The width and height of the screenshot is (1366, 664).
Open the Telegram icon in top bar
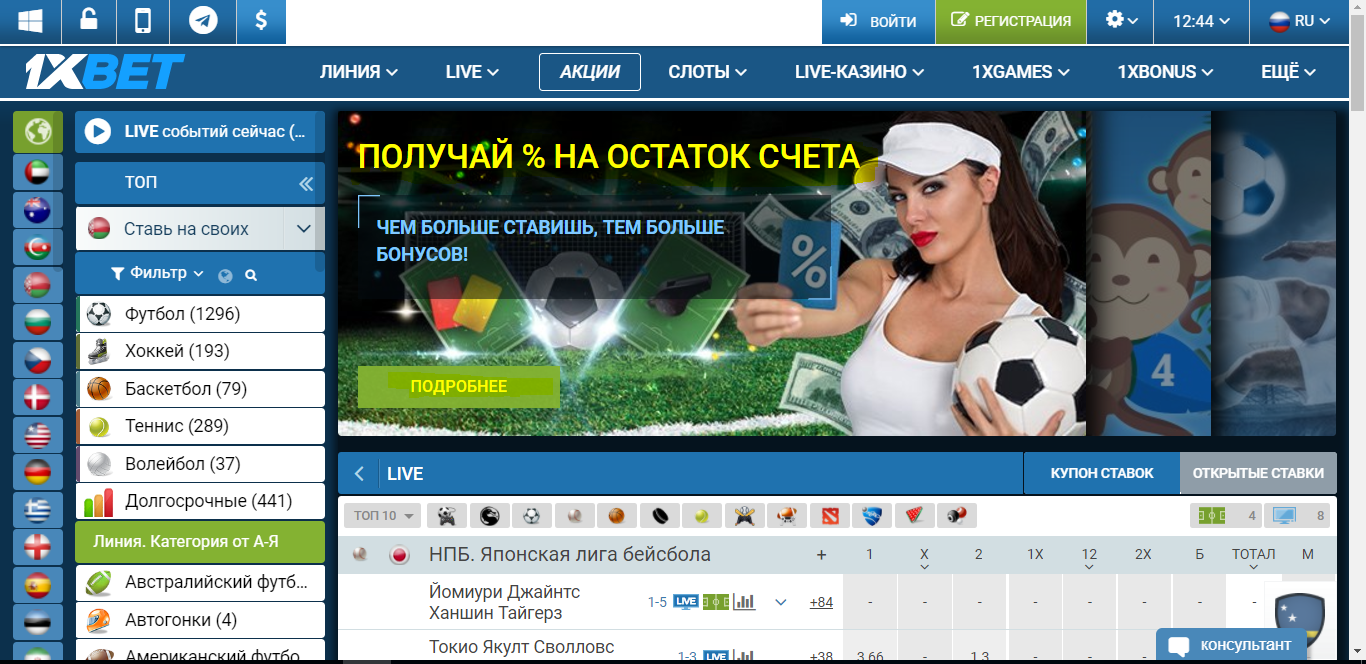[203, 20]
